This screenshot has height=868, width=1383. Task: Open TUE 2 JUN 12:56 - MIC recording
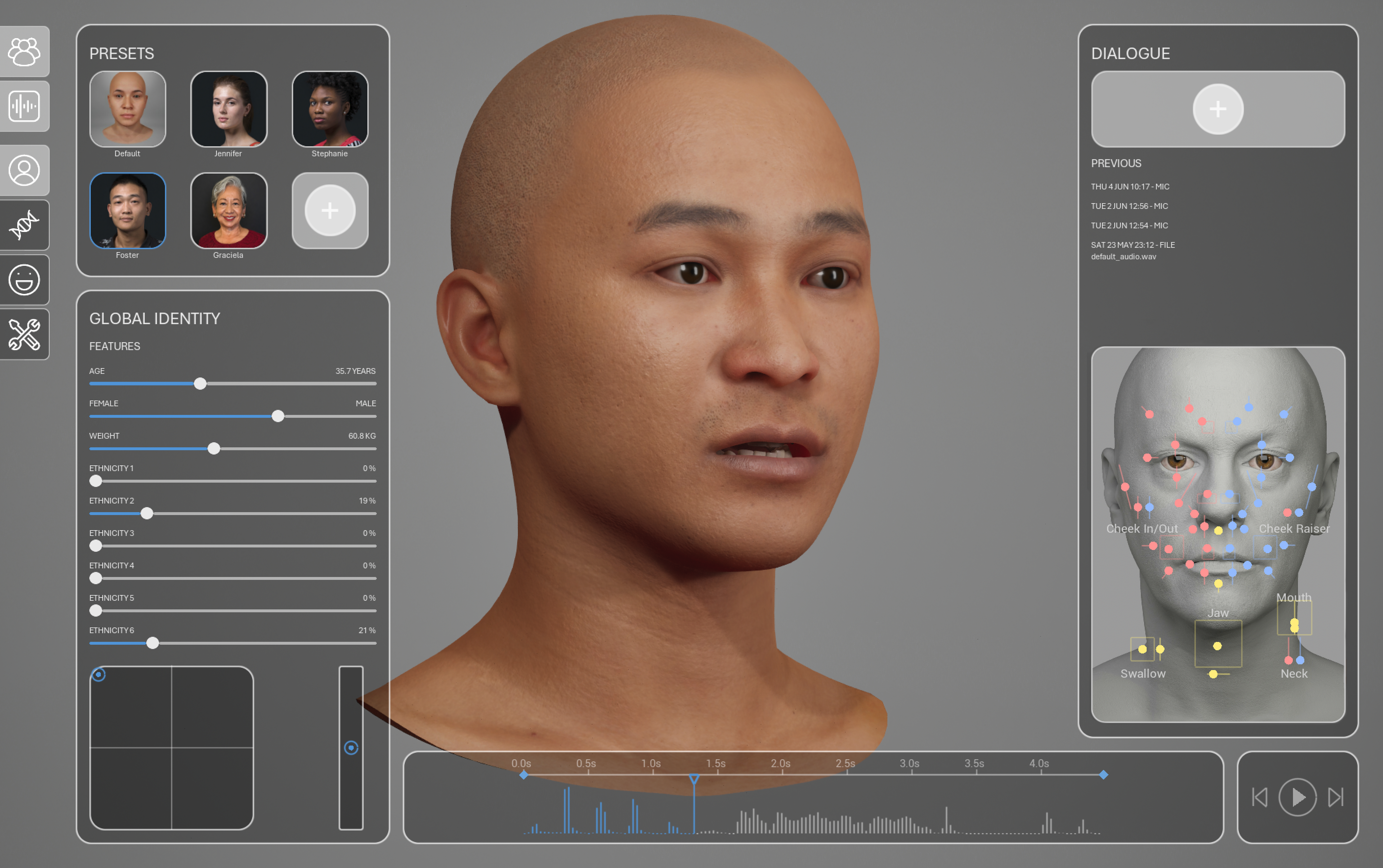pos(1129,206)
